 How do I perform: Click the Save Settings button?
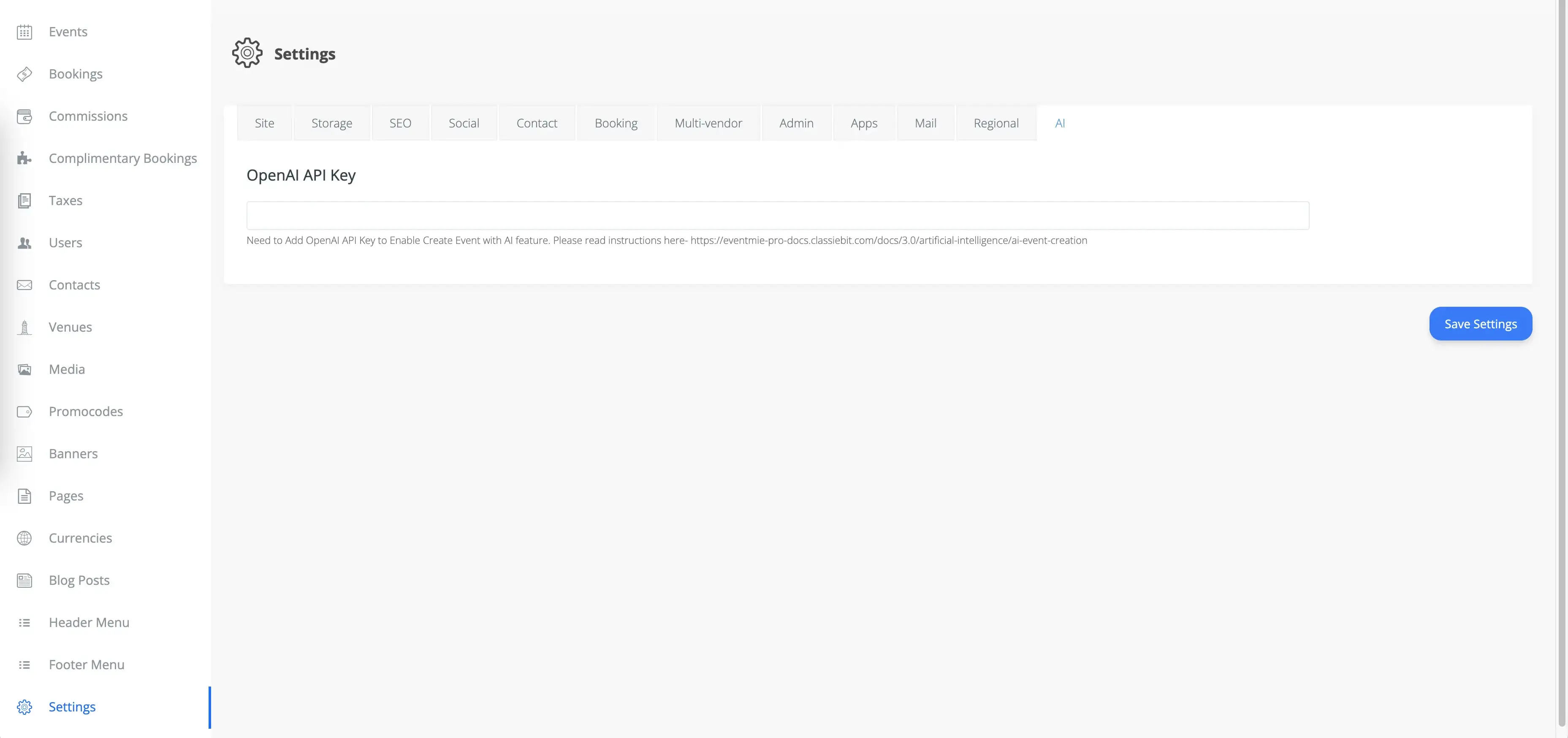[x=1480, y=323]
